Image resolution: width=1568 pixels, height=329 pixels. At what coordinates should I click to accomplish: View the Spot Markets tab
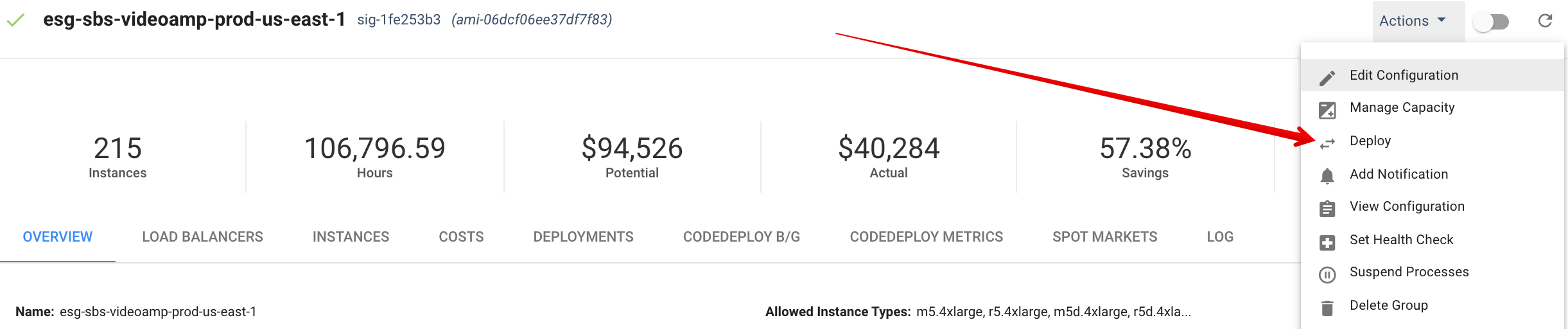coord(1104,237)
